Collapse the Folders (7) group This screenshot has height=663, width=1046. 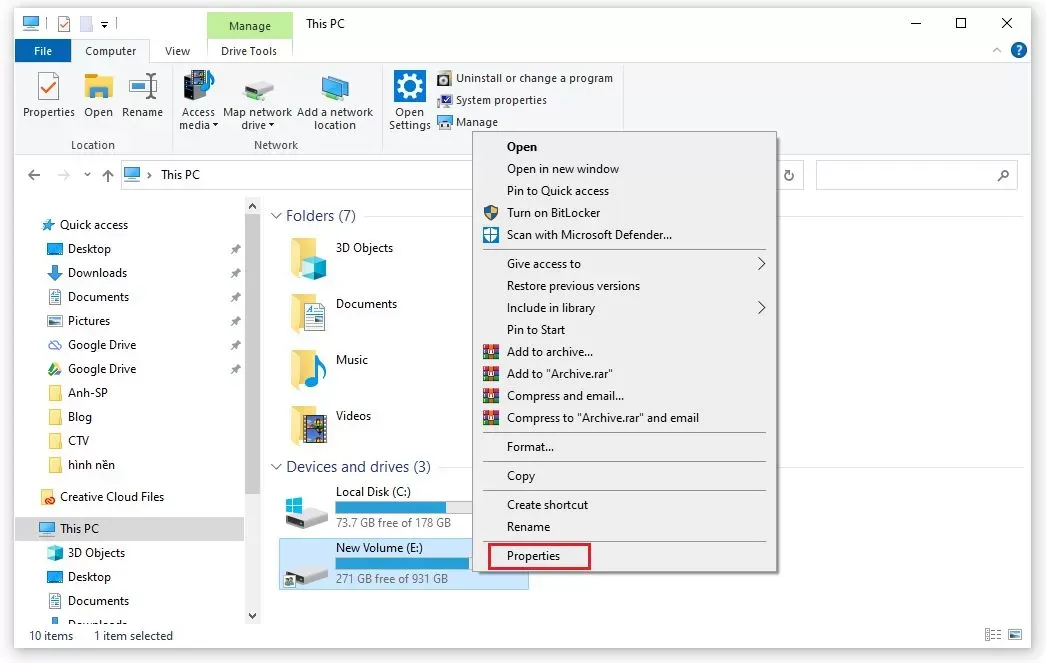point(277,216)
